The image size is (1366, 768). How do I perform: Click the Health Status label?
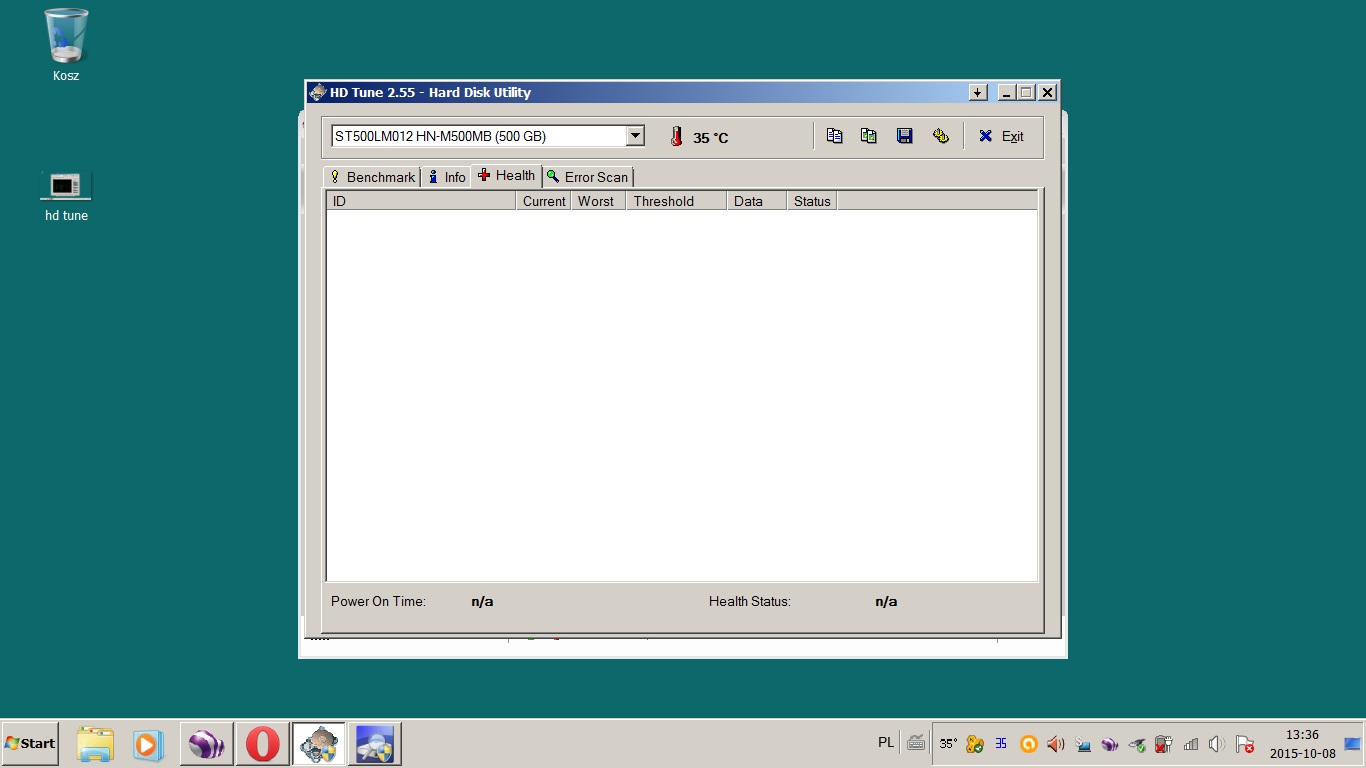click(x=750, y=602)
